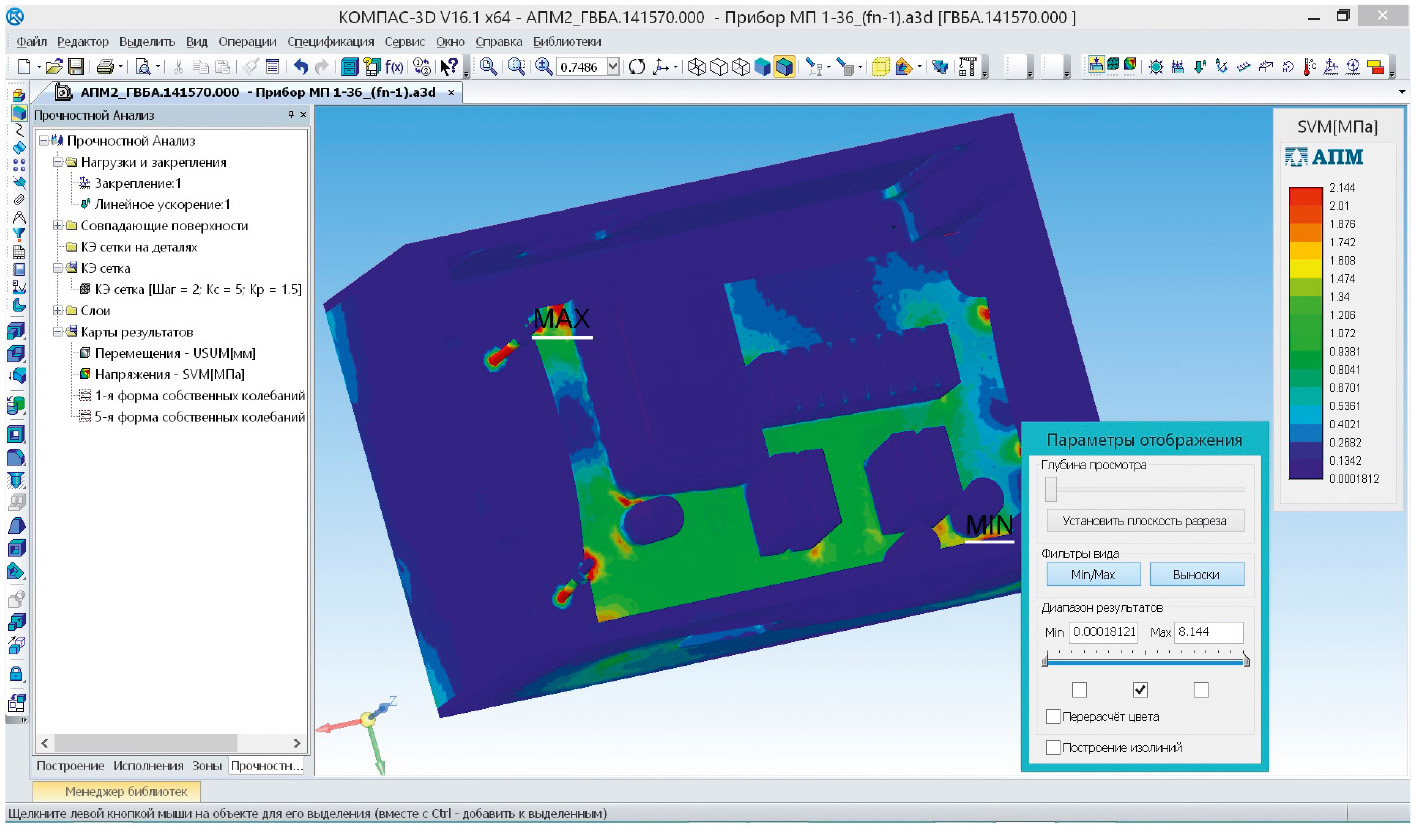The width and height of the screenshot is (1416, 828).
Task: Click the Undo arrow icon
Action: [300, 67]
